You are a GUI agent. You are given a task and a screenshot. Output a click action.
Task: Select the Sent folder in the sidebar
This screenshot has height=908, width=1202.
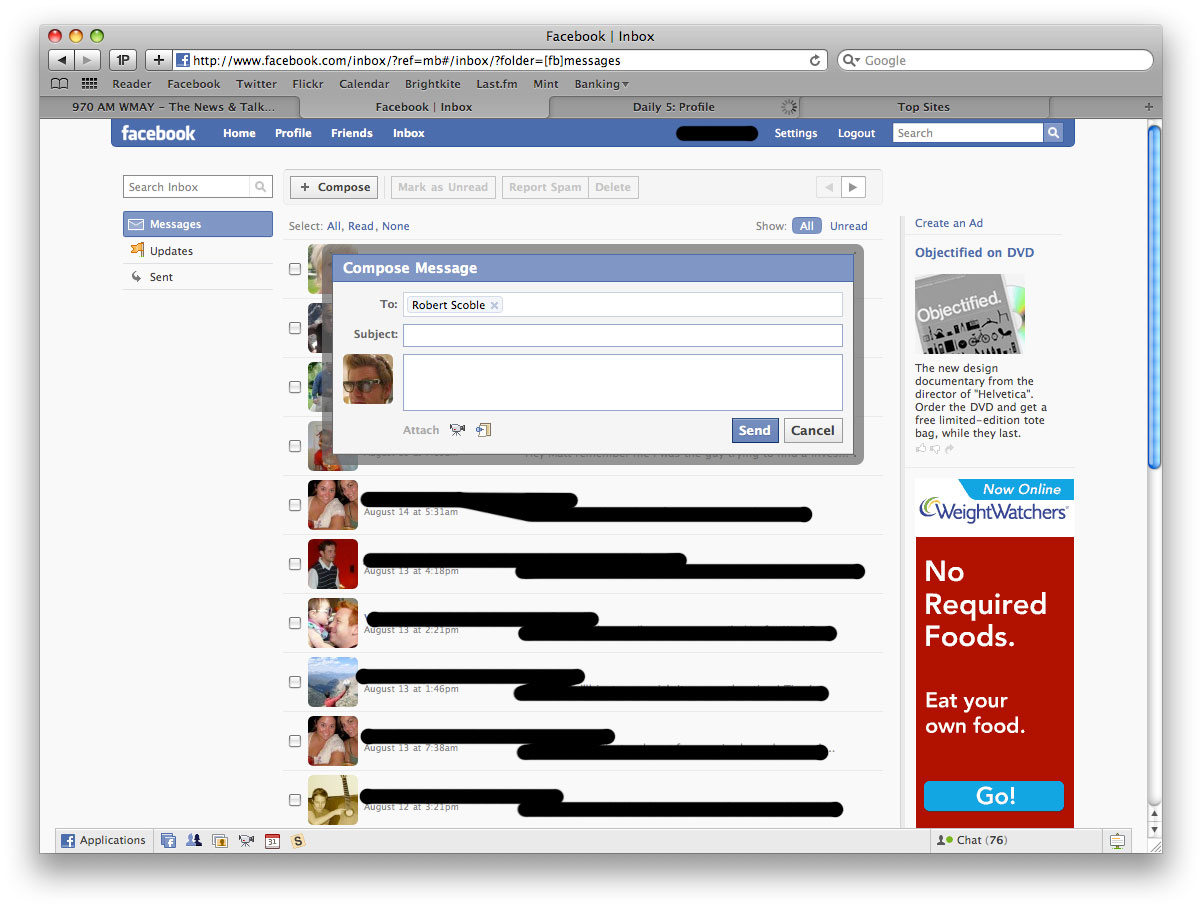tap(198, 277)
